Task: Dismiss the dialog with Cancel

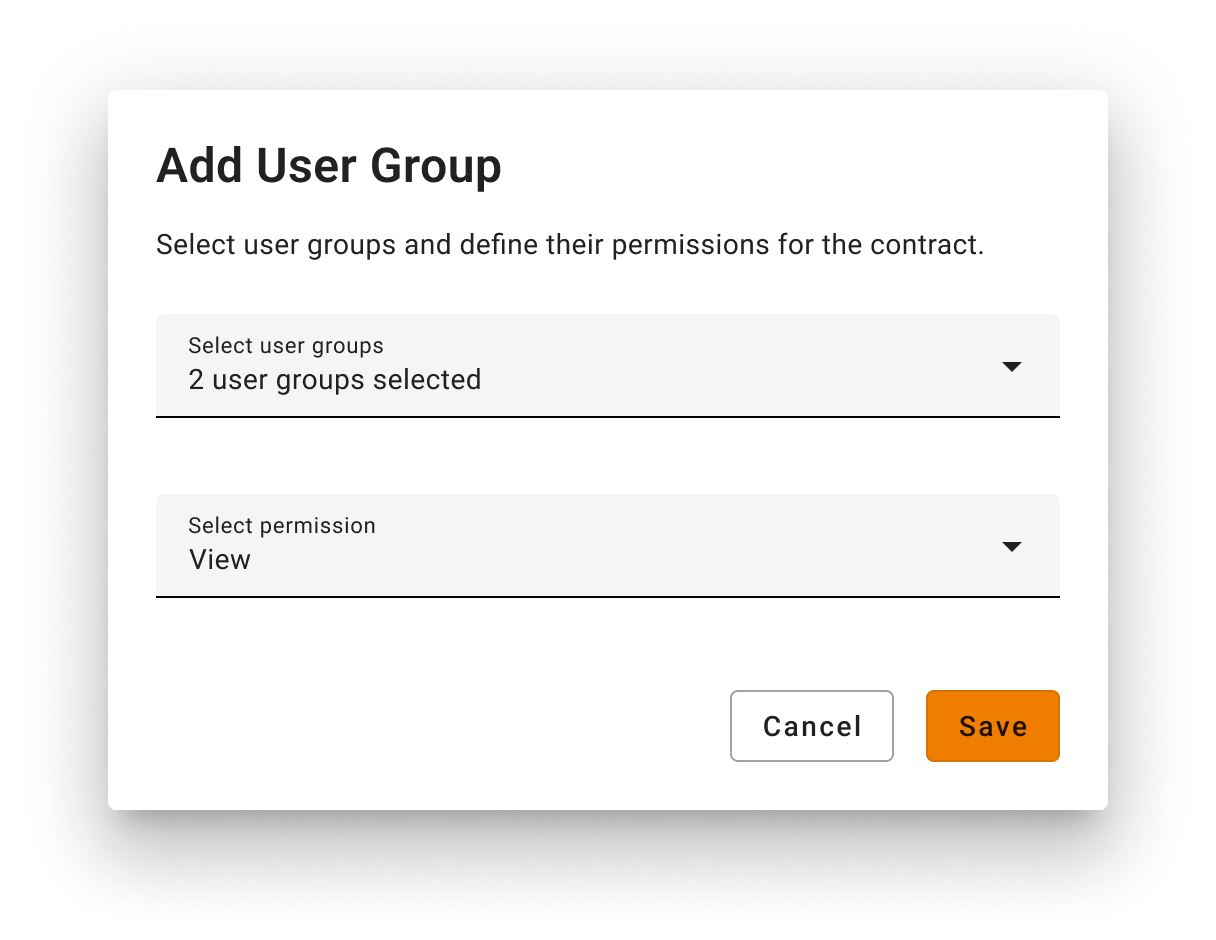Action: tap(811, 726)
